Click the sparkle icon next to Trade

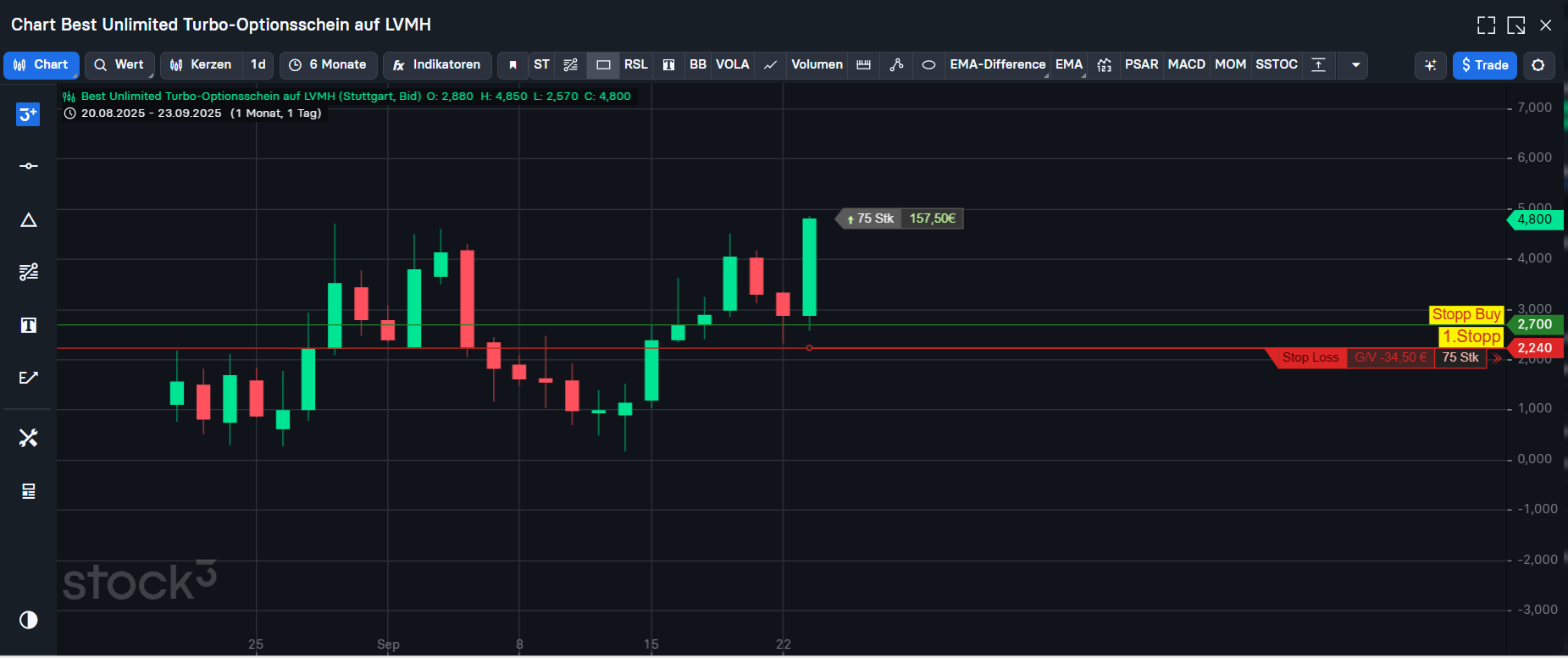1430,65
